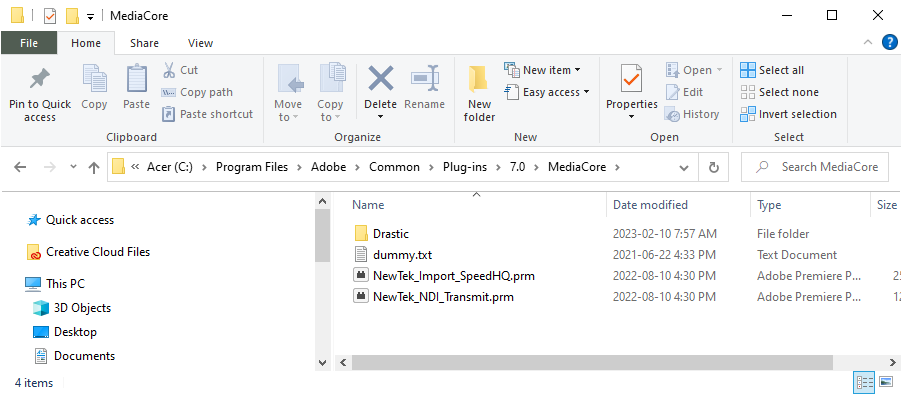Click the horizontal scrollbar in file list
The width and height of the screenshot is (902, 395).
[592, 362]
